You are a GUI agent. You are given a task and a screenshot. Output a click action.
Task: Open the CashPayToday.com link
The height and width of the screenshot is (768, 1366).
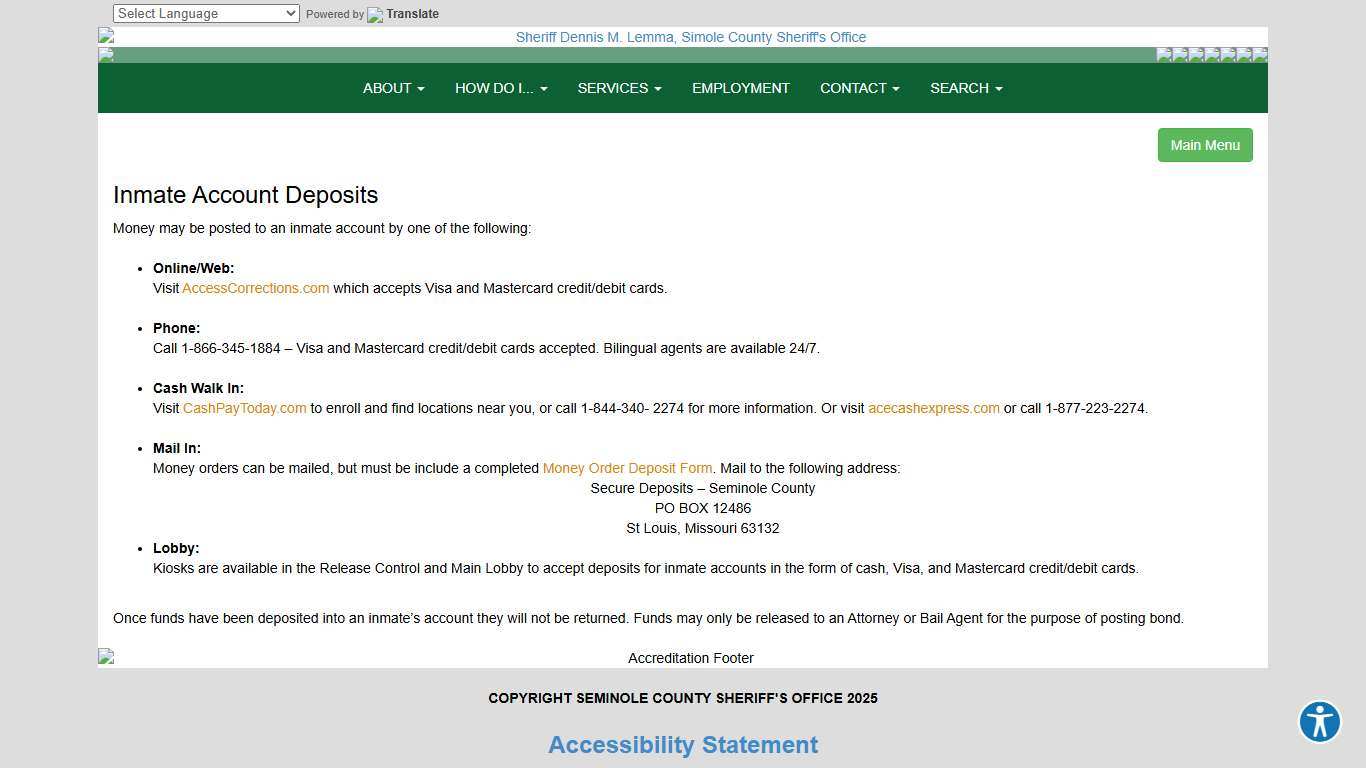(244, 408)
